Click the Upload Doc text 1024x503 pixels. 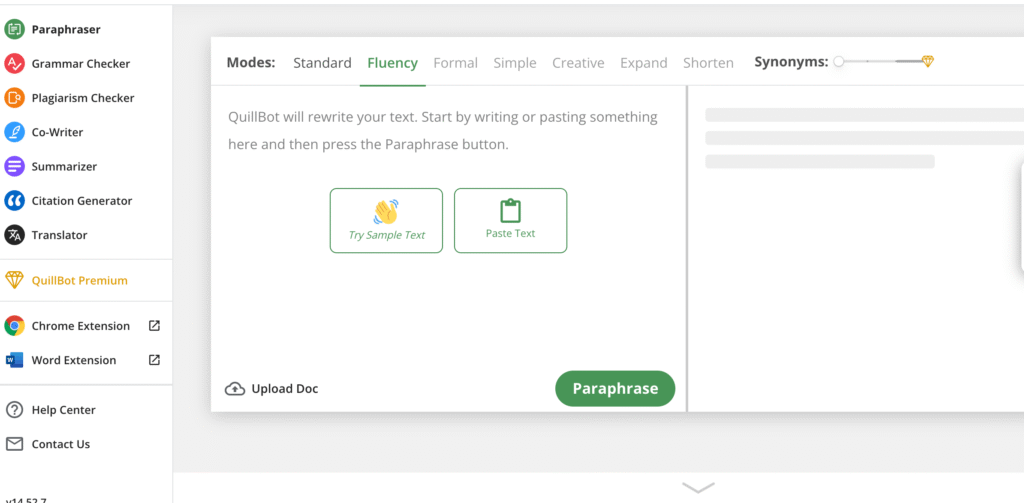tap(285, 389)
